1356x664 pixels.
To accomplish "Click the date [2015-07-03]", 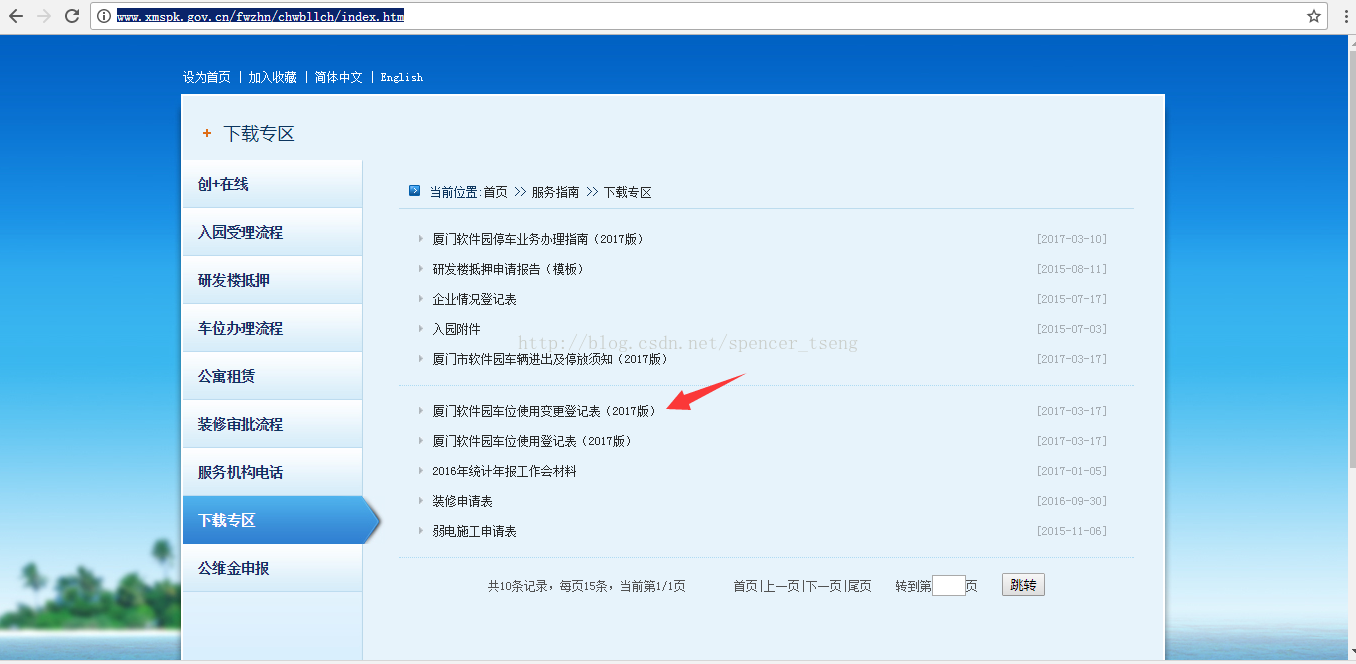I will coord(1072,329).
